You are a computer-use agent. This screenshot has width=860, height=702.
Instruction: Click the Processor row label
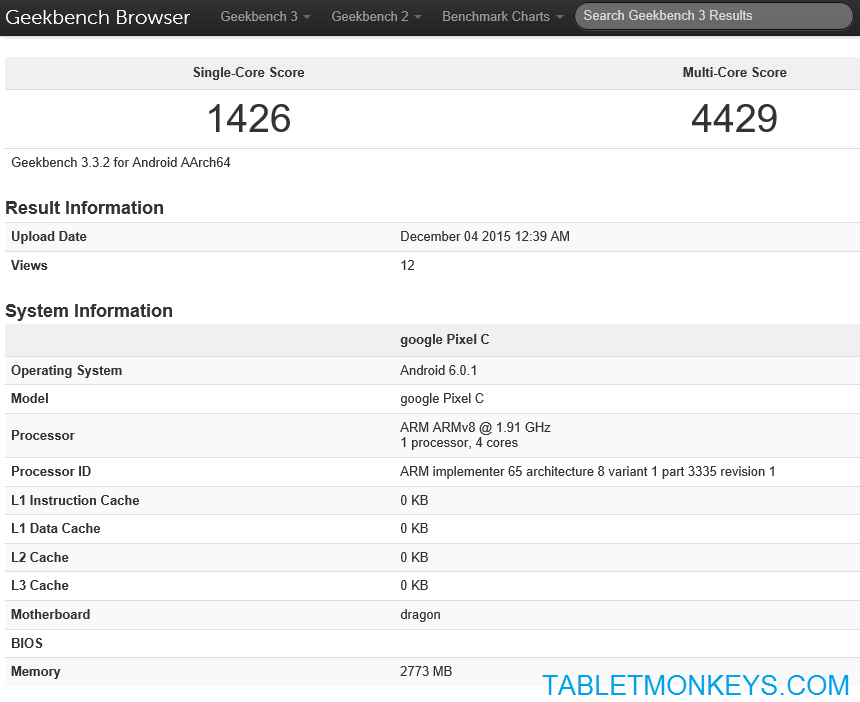43,435
